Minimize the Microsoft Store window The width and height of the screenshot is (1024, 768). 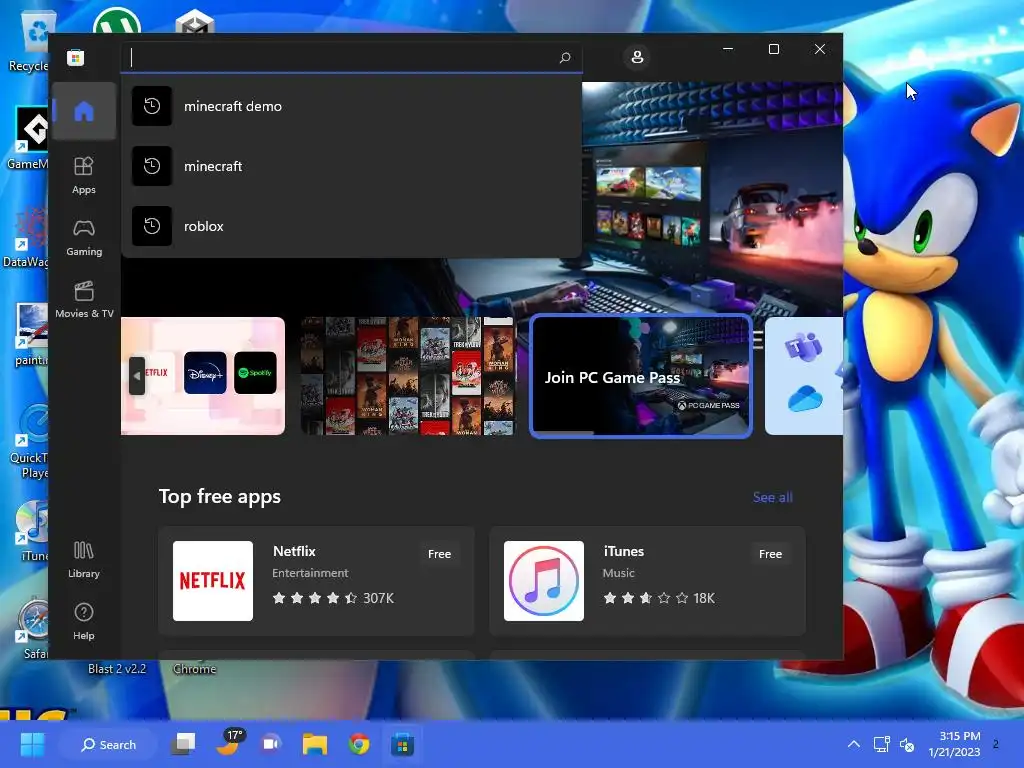click(x=728, y=49)
